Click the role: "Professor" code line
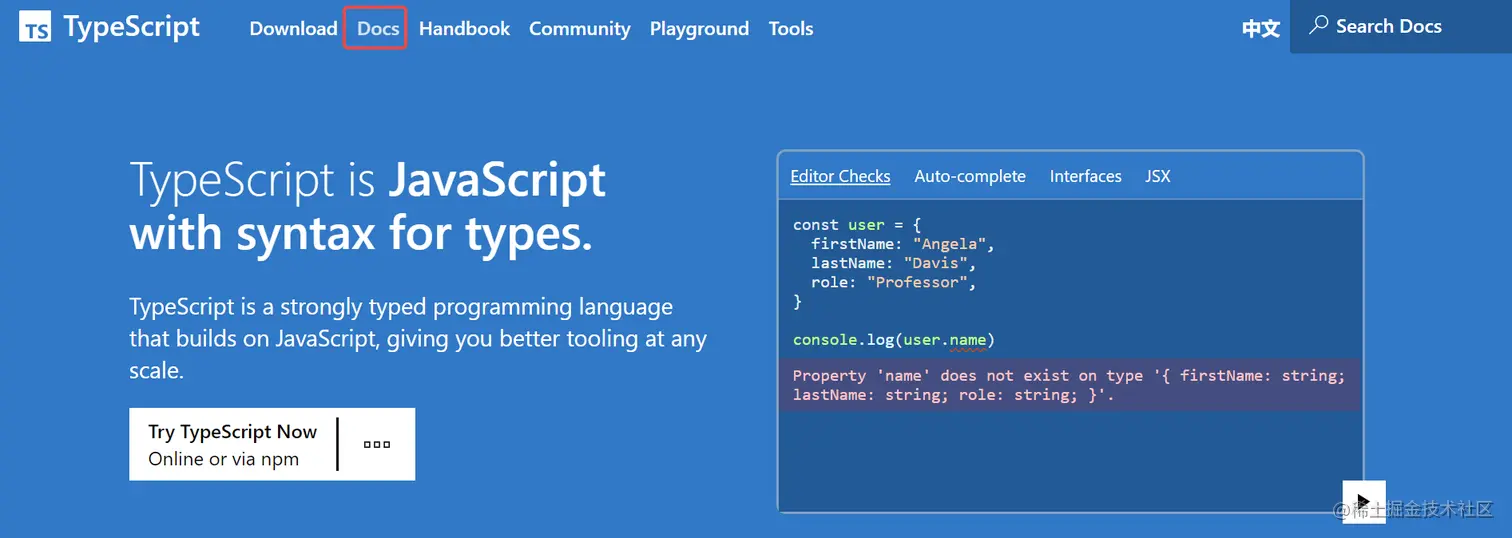Screen dimensions: 1512x538 coord(893,282)
